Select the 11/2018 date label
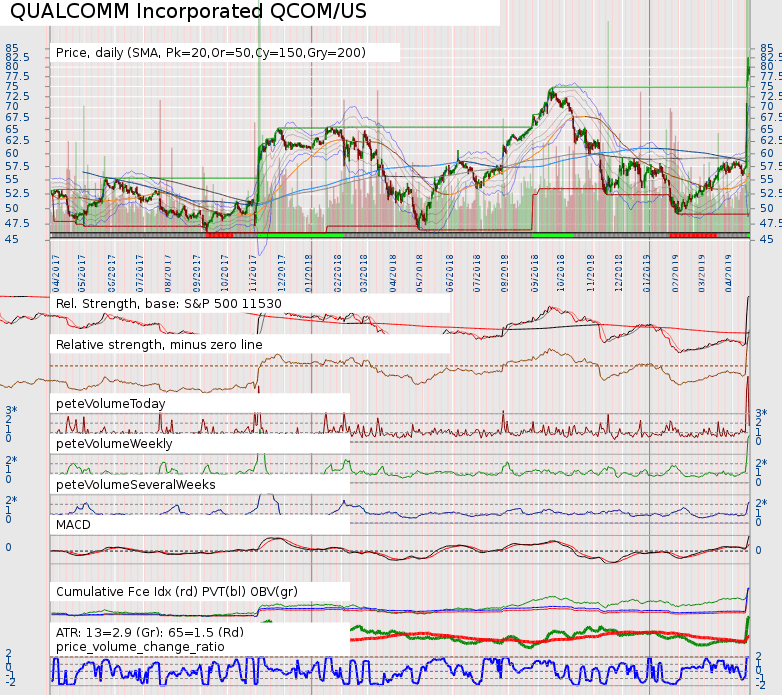This screenshot has height=695, width=782. pos(591,274)
